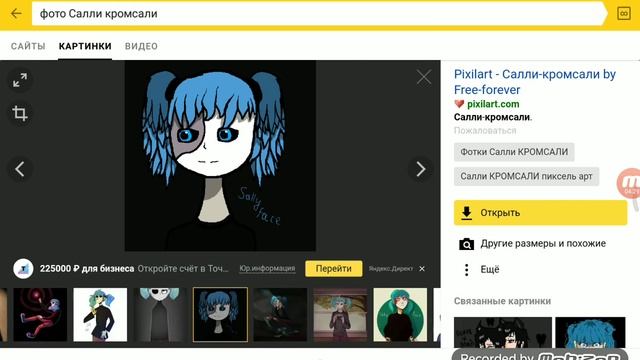The width and height of the screenshot is (640, 360).
Task: Open the dark sitting figure thumbnail
Action: coord(280,315)
